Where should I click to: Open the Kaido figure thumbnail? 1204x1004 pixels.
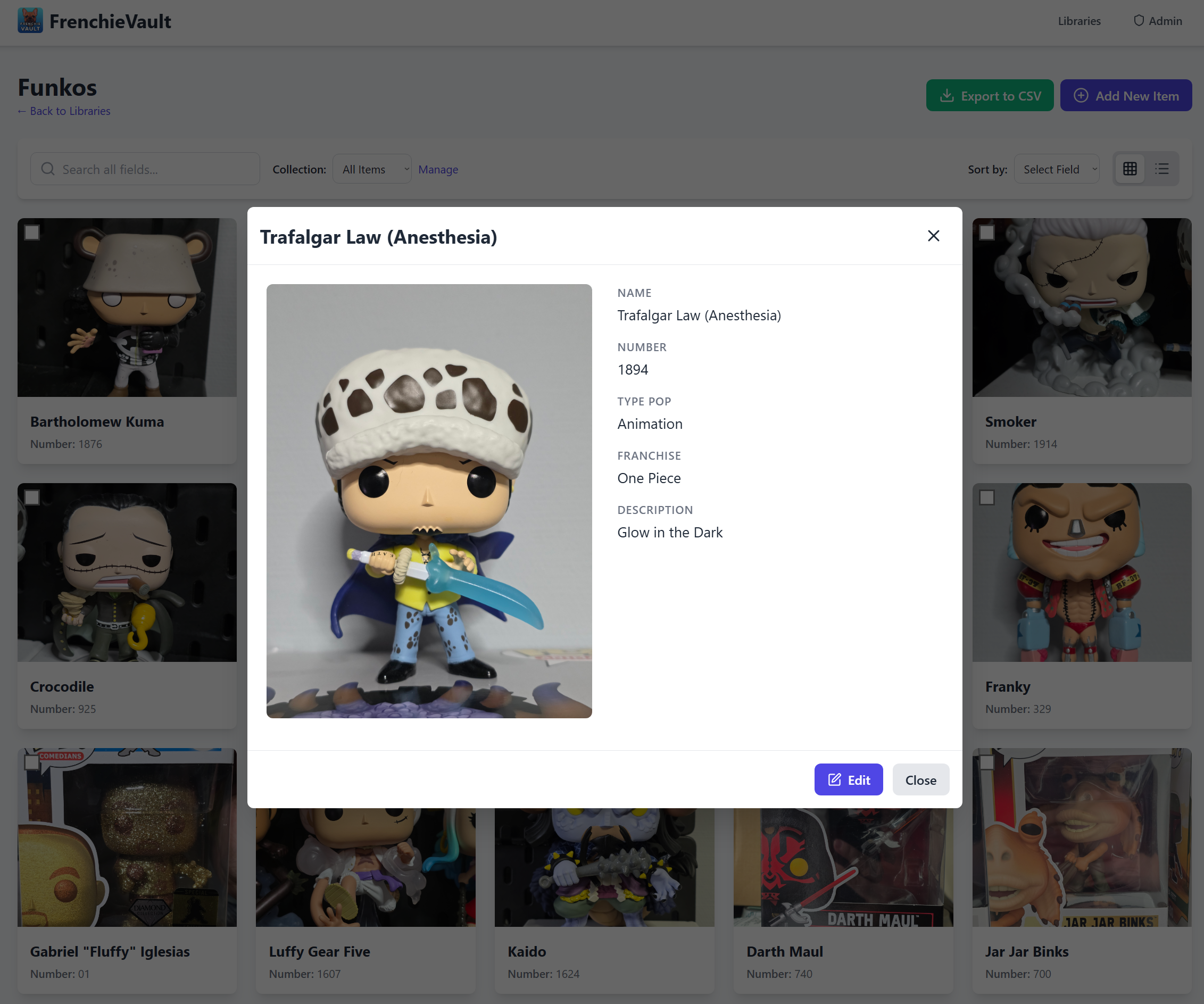tap(604, 868)
